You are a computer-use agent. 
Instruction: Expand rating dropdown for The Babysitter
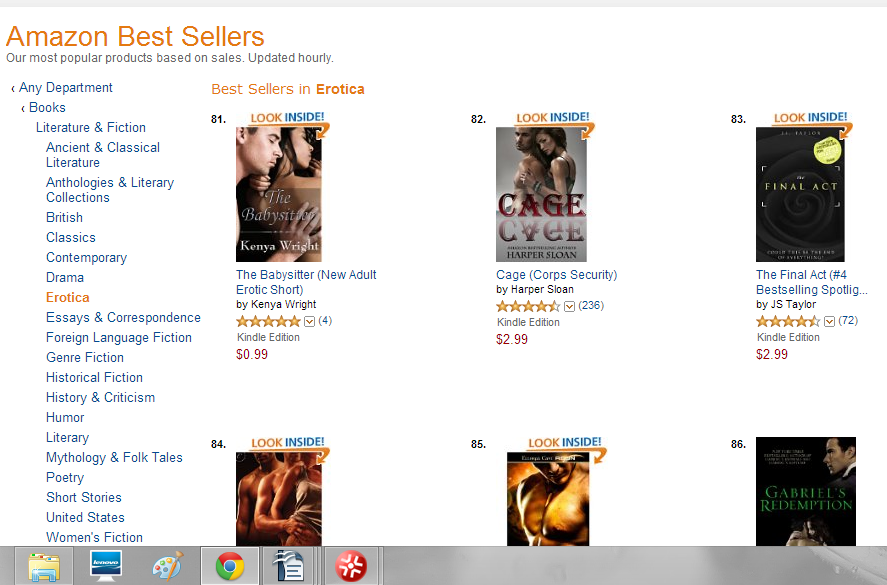pos(309,321)
